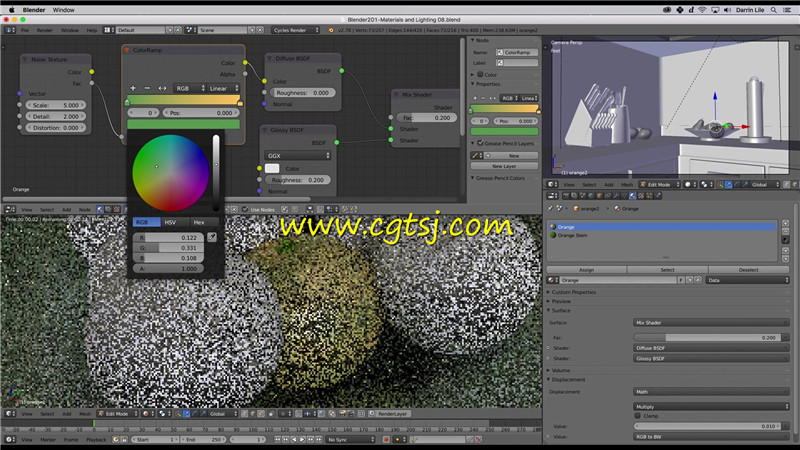Adjust the Mix Shader Fac slider

click(x=427, y=117)
